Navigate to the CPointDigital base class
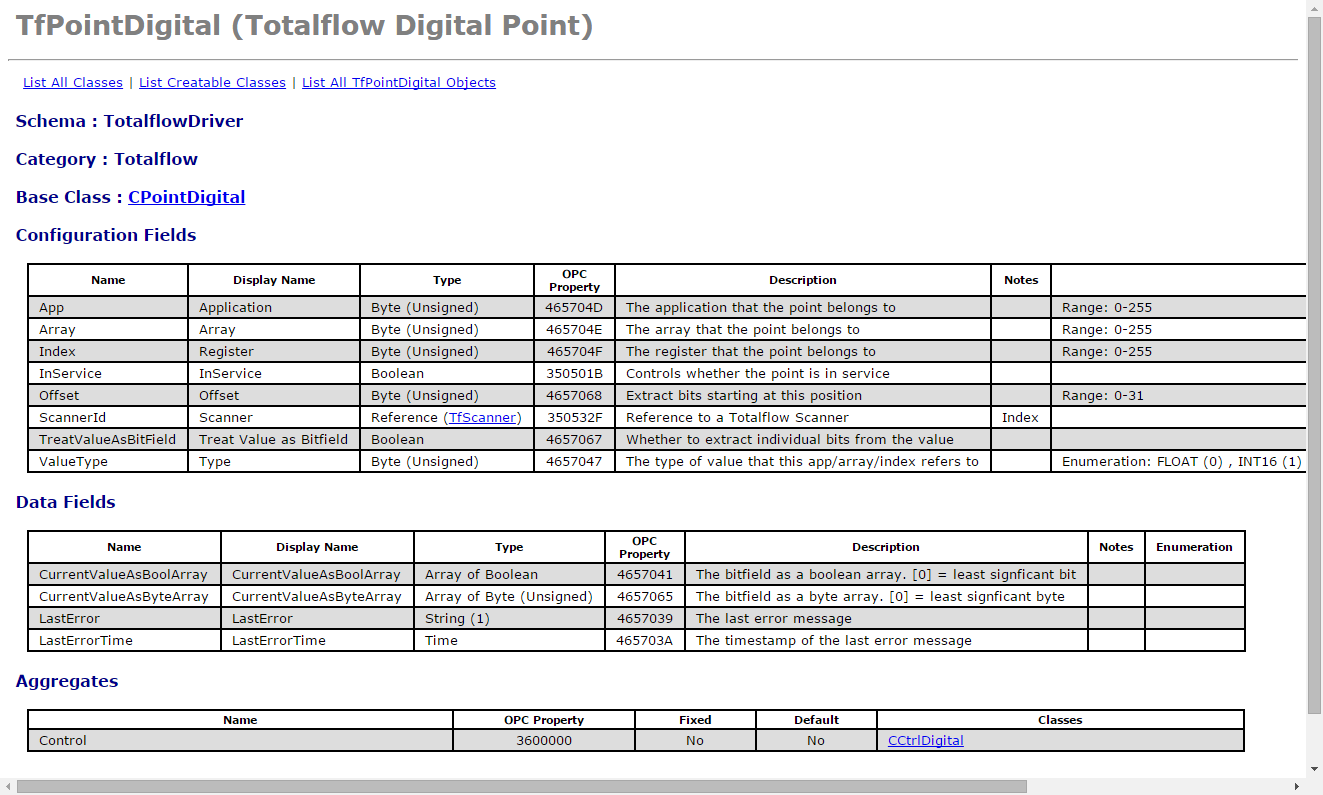1323x795 pixels. click(186, 197)
